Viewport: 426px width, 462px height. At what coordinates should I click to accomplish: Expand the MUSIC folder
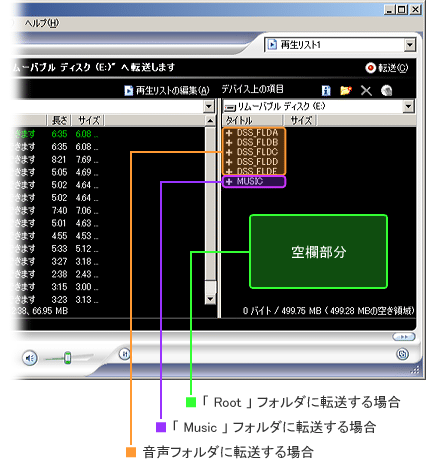tap(229, 182)
